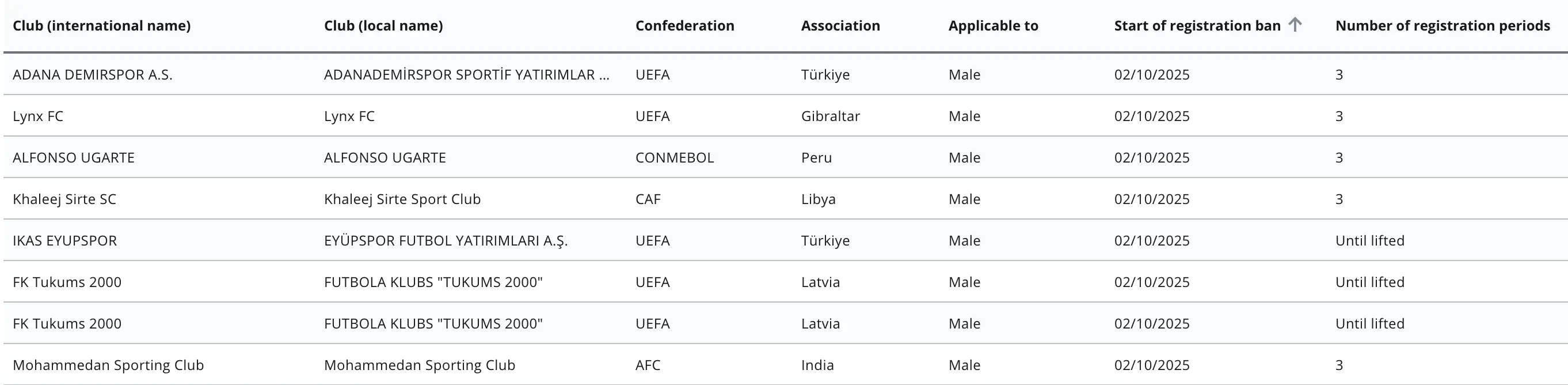Open the Lynx FC club record
The image size is (1568, 385).
(38, 116)
